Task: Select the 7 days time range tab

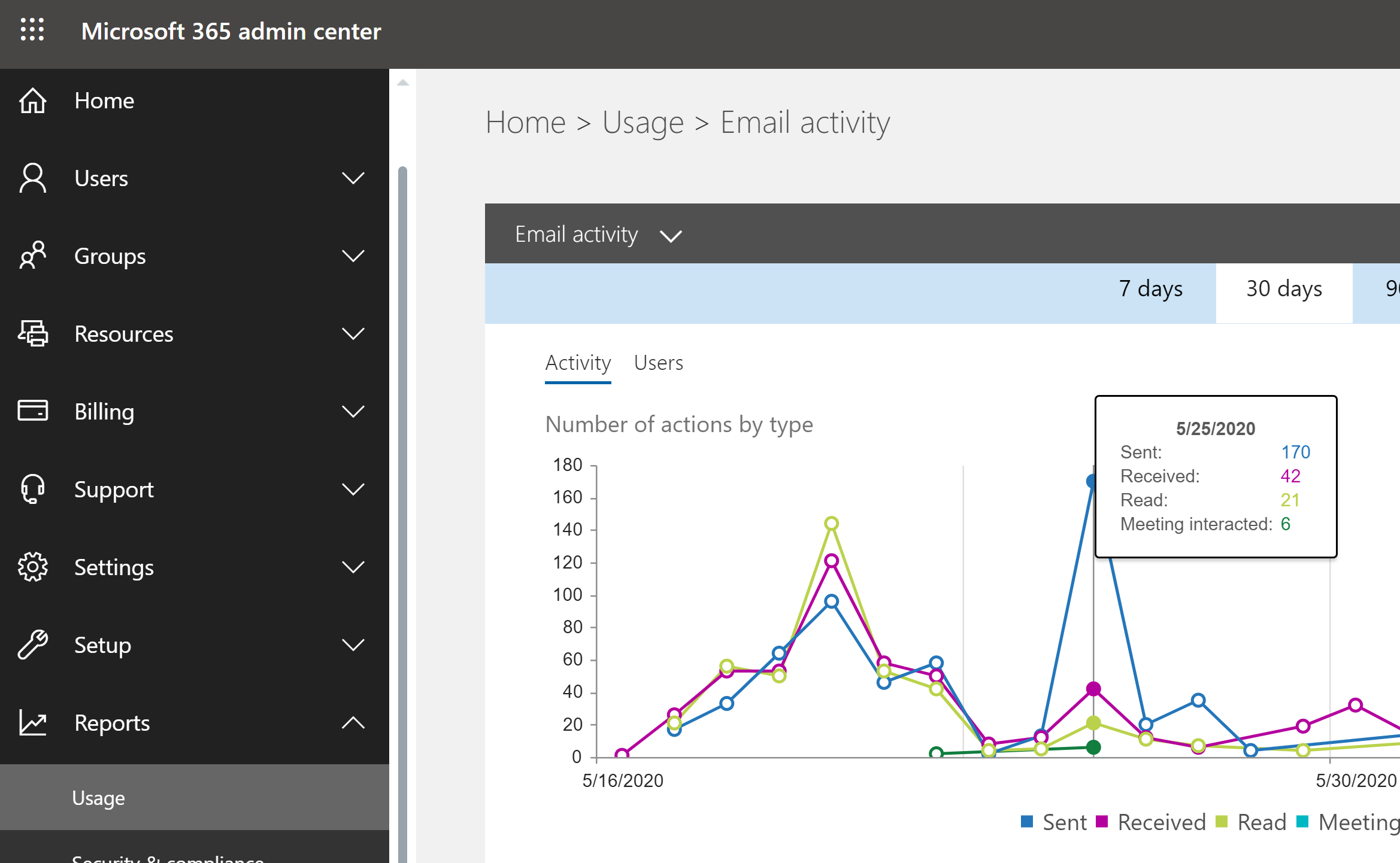Action: [x=1150, y=289]
